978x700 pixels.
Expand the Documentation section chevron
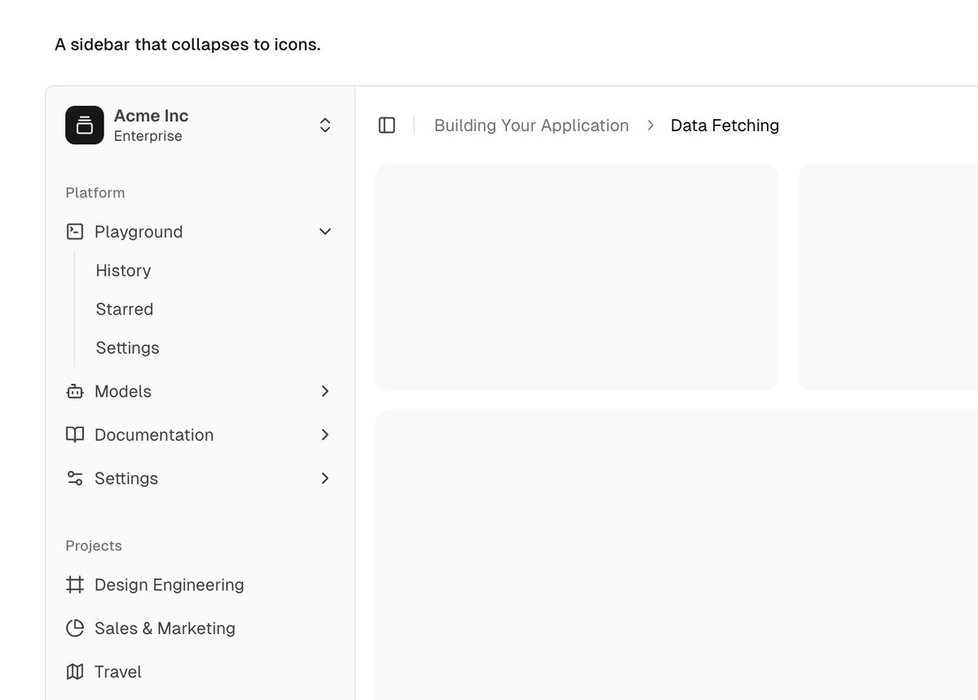click(x=325, y=435)
